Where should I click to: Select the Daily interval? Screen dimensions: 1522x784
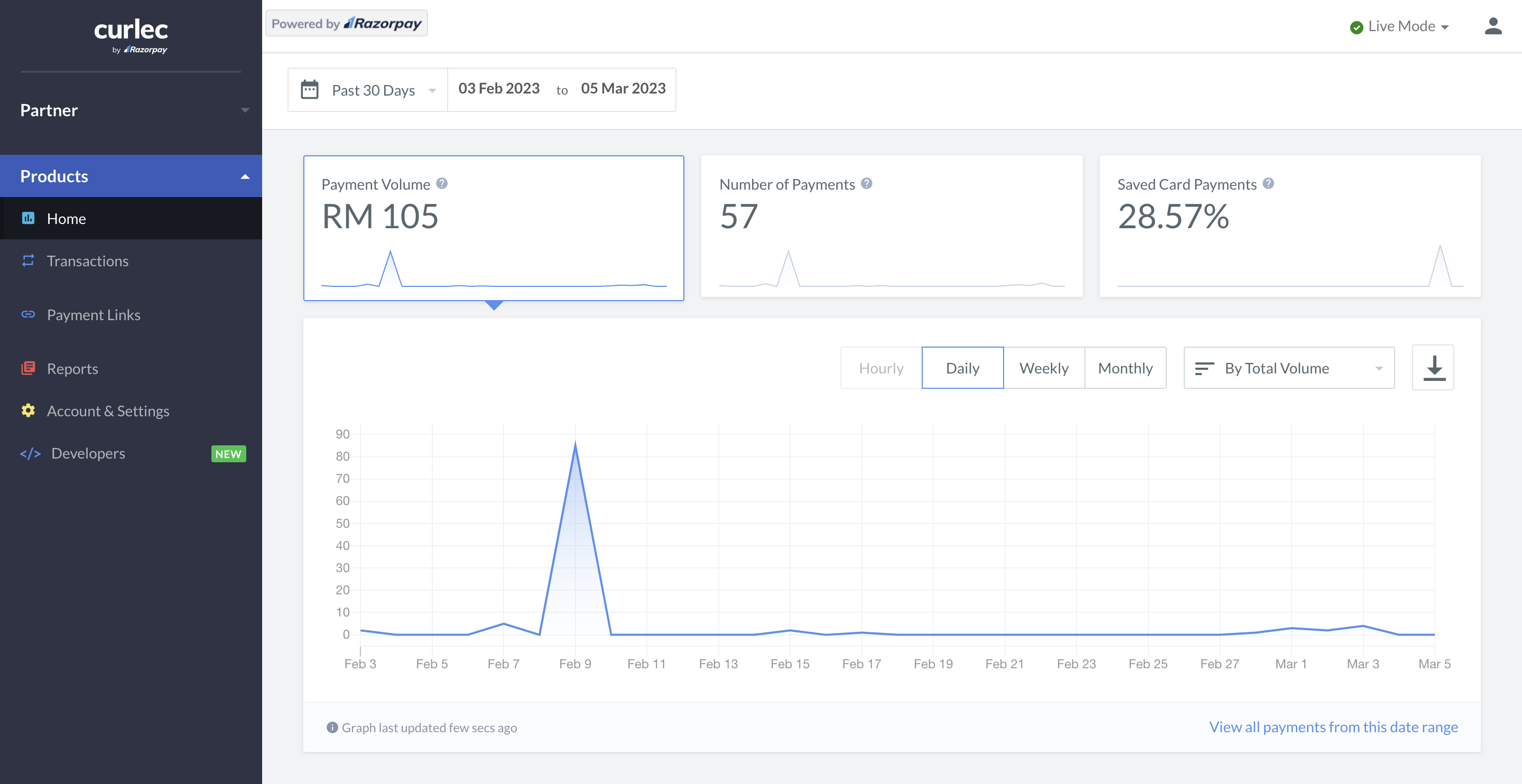(x=962, y=368)
